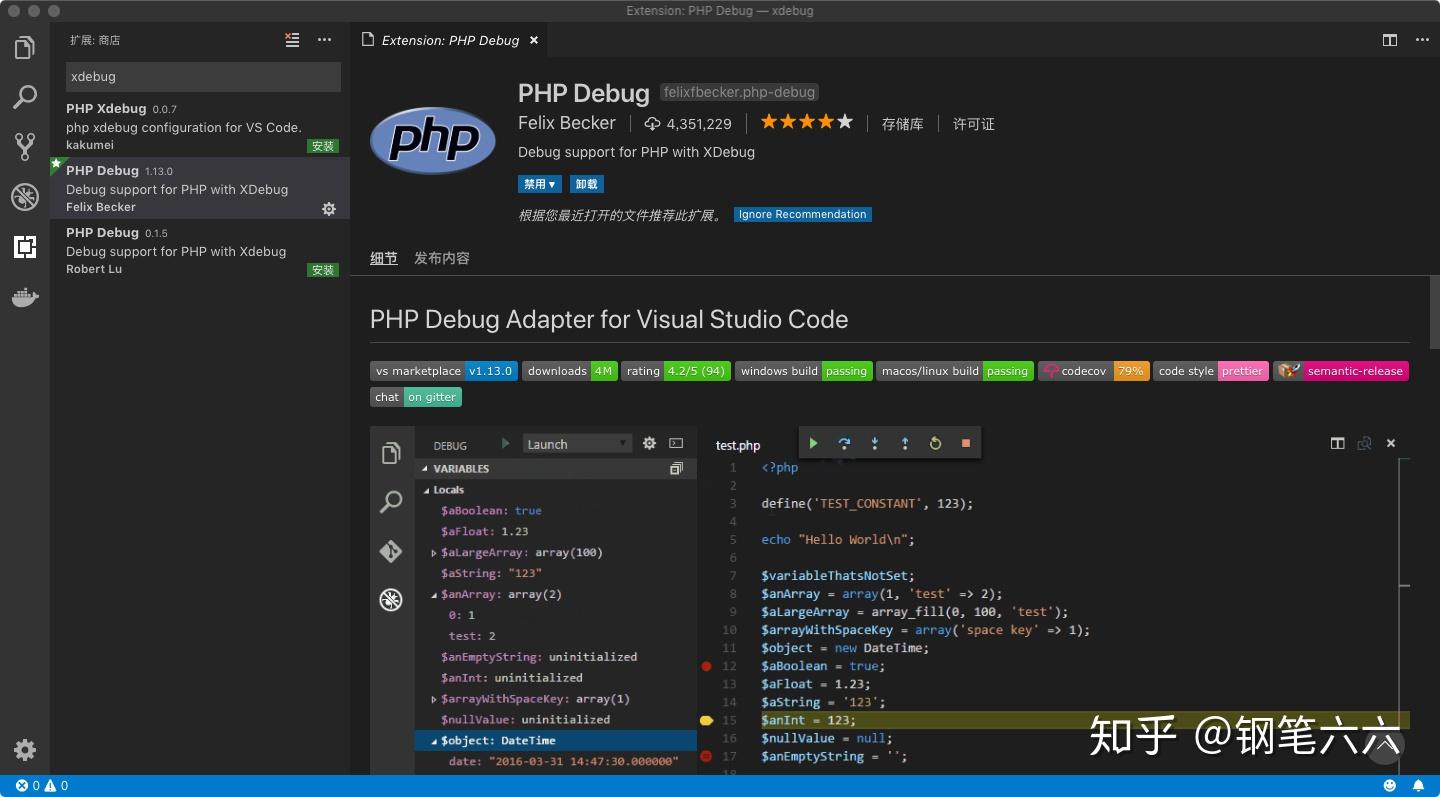The height and width of the screenshot is (797, 1440).
Task: Click the semantic-release badge
Action: click(1341, 371)
